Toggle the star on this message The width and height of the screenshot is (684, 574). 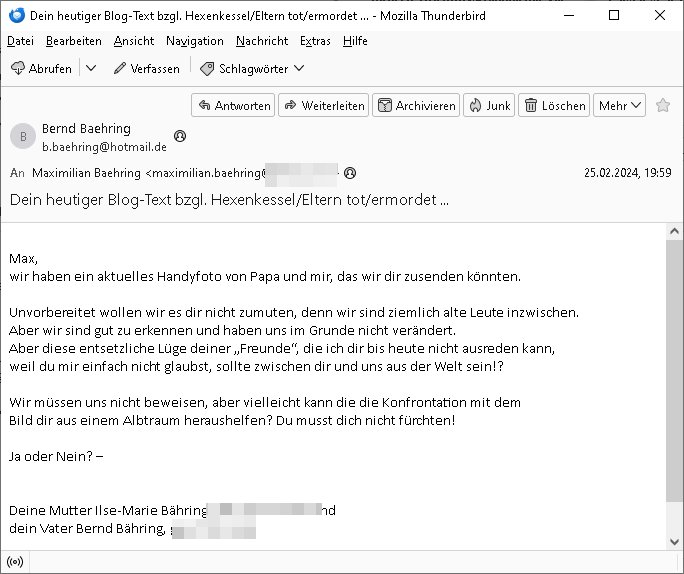point(664,105)
